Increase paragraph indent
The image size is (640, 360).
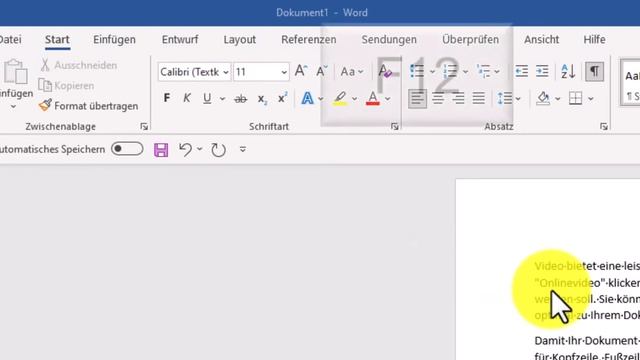coord(542,71)
